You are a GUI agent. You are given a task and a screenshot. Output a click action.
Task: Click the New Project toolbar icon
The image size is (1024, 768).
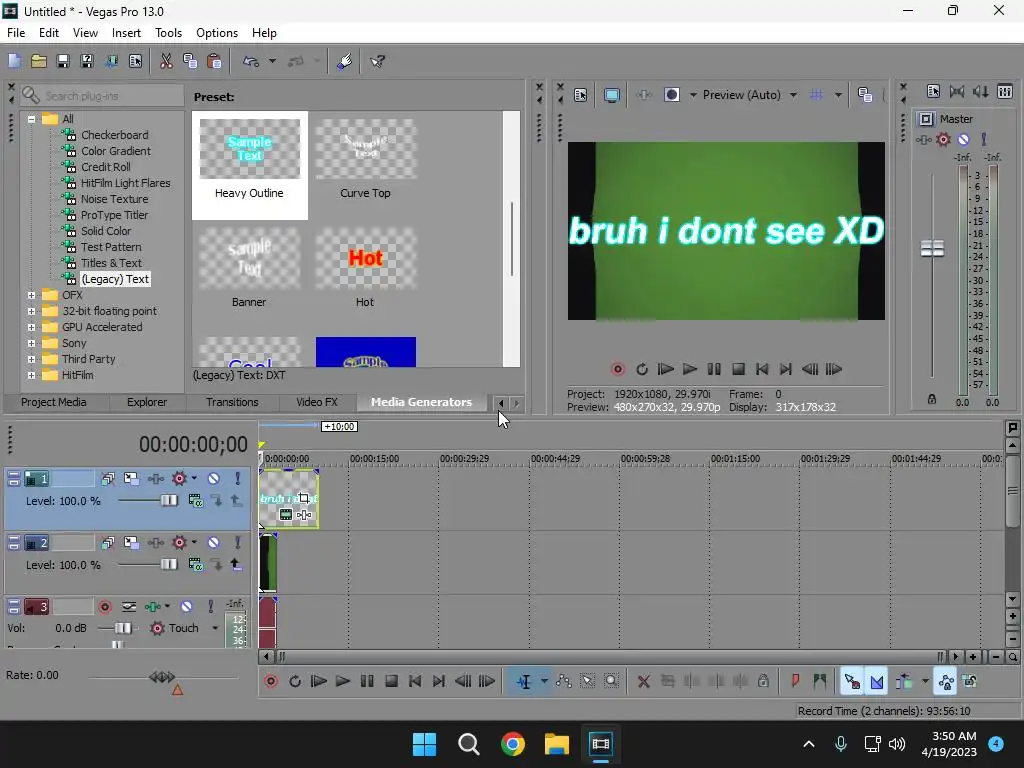pos(14,61)
